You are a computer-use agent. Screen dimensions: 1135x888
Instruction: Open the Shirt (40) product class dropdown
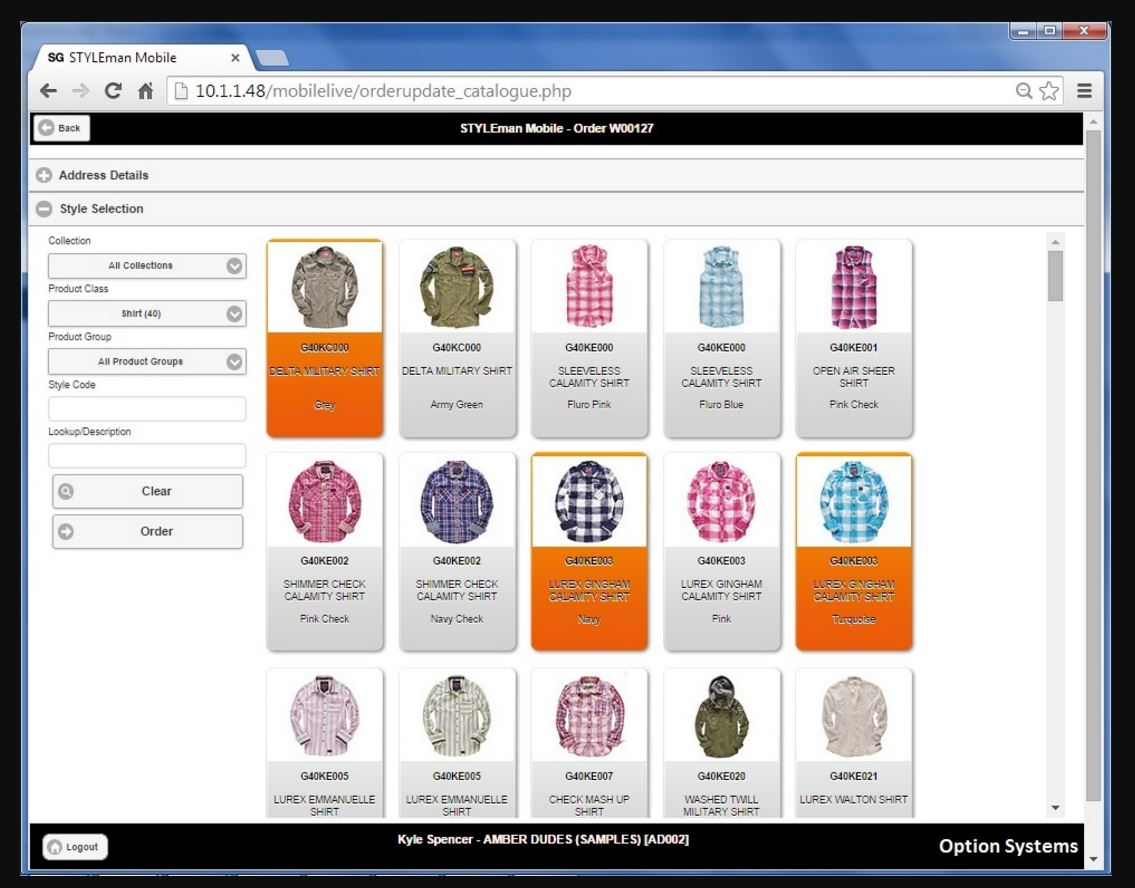(147, 313)
